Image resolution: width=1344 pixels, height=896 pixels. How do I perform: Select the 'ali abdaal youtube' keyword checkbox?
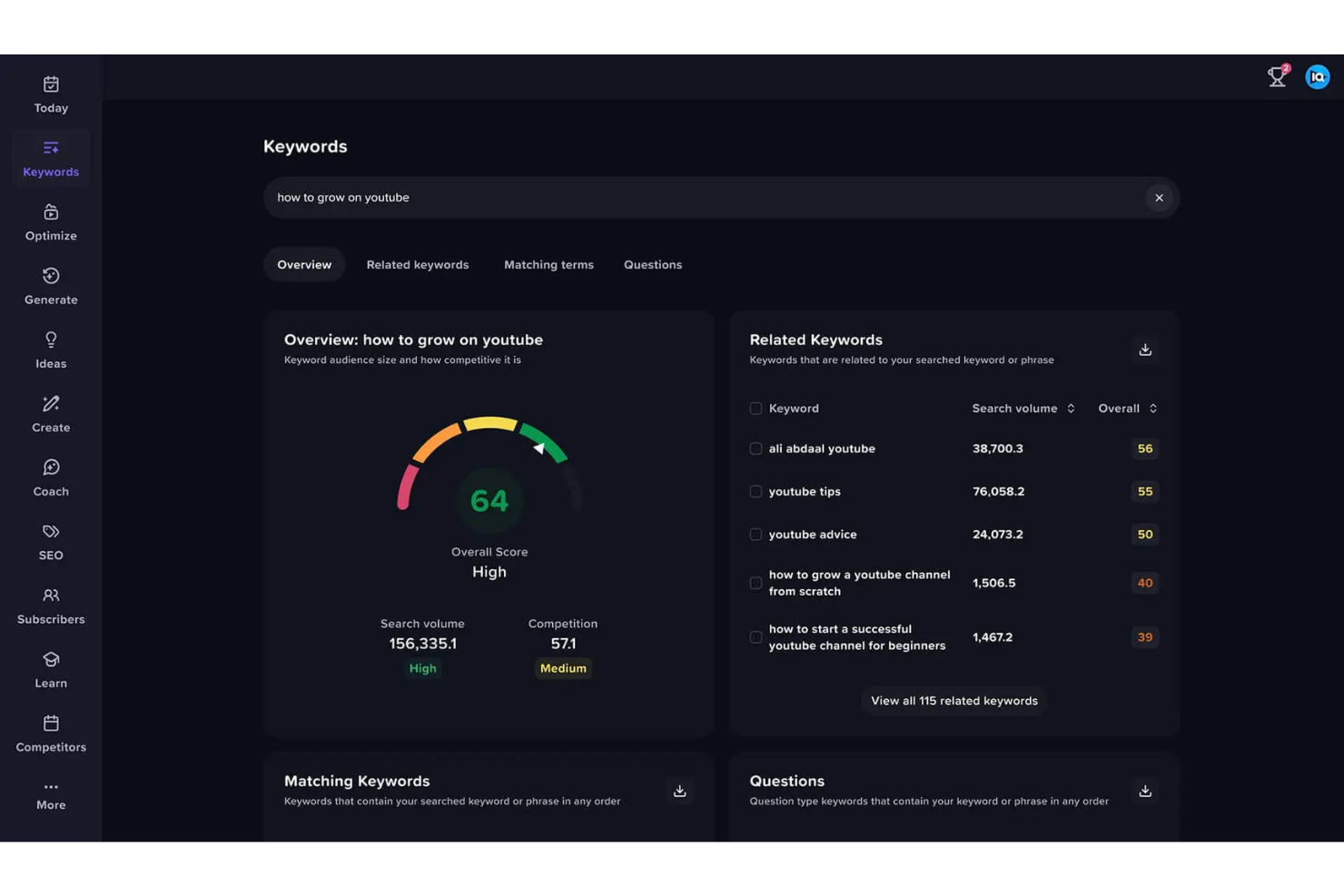tap(756, 448)
